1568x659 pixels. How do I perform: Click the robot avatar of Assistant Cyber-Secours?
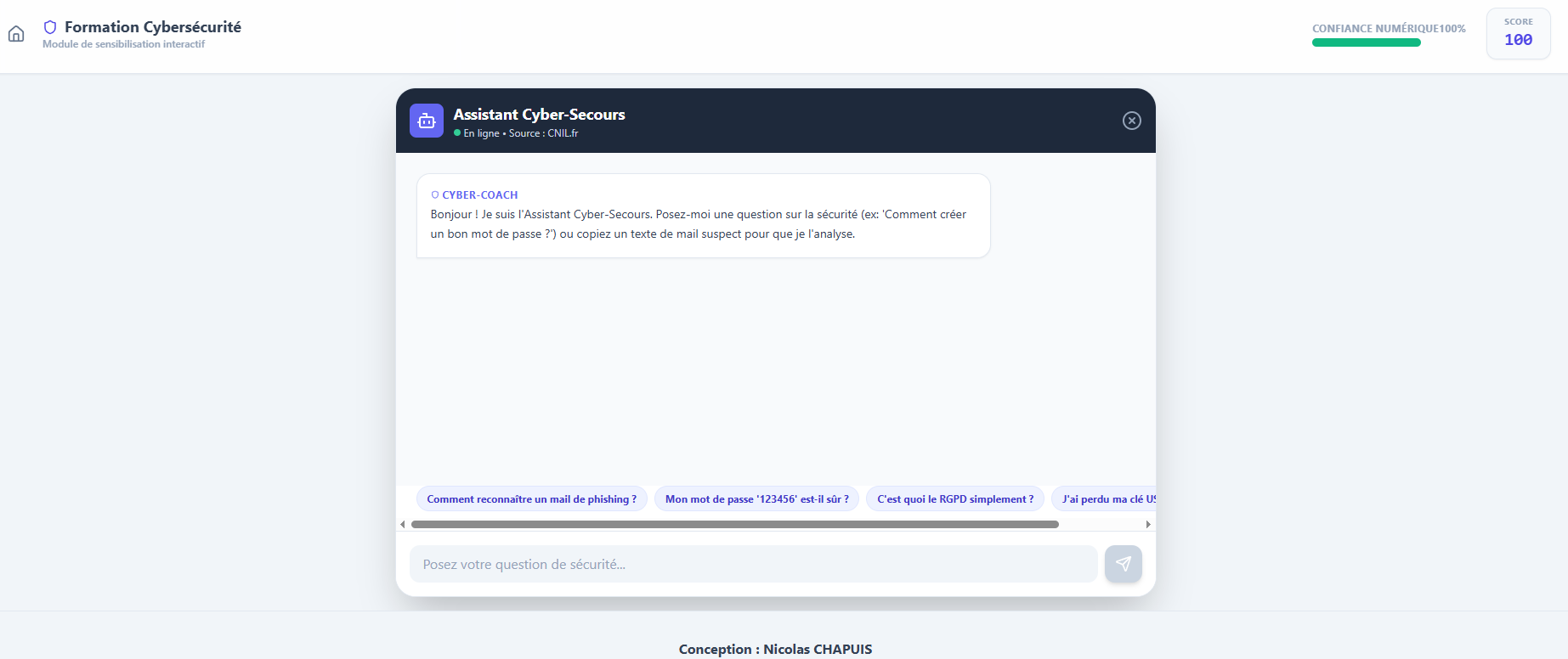[427, 121]
